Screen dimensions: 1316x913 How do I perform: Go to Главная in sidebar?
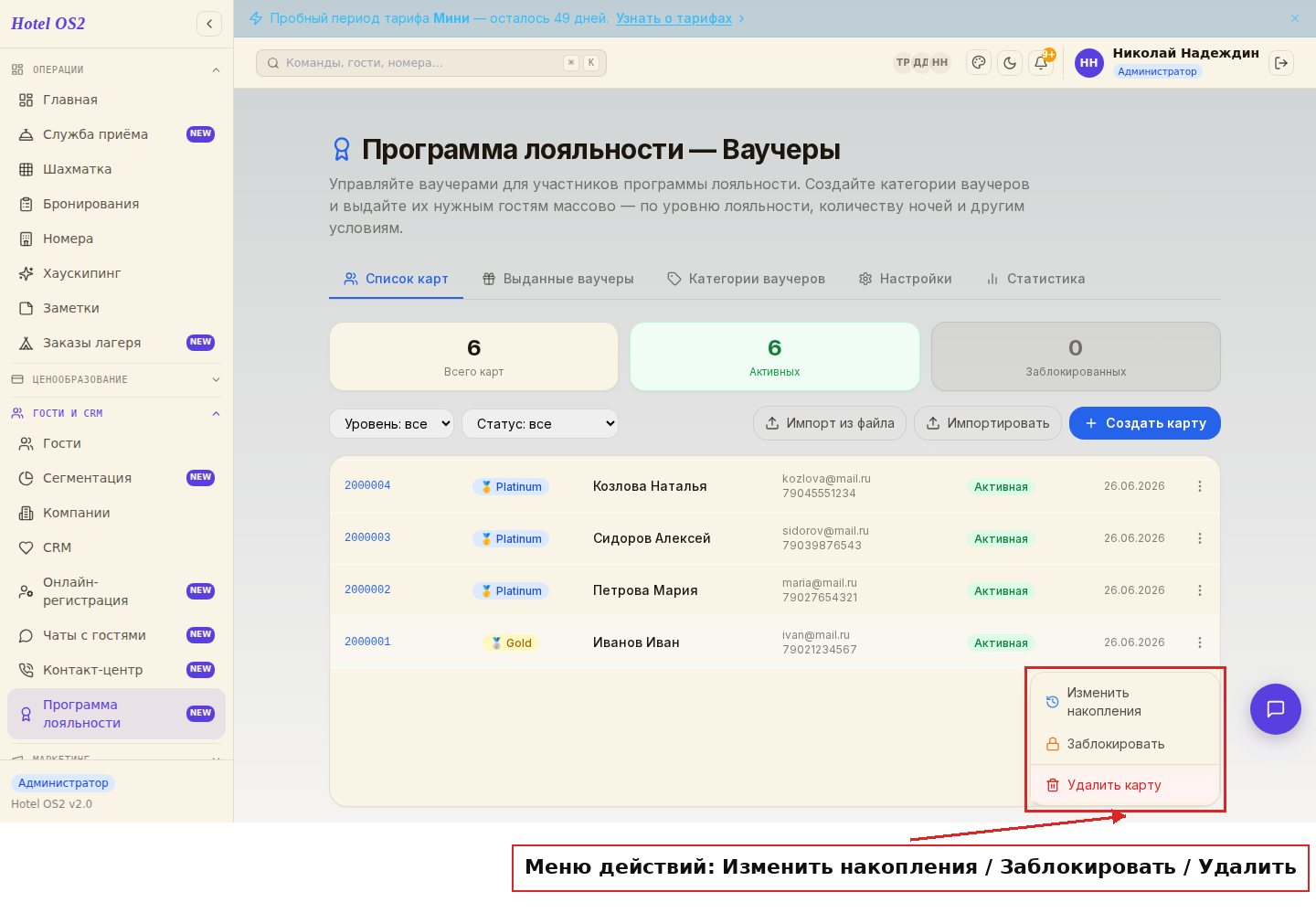pos(116,100)
